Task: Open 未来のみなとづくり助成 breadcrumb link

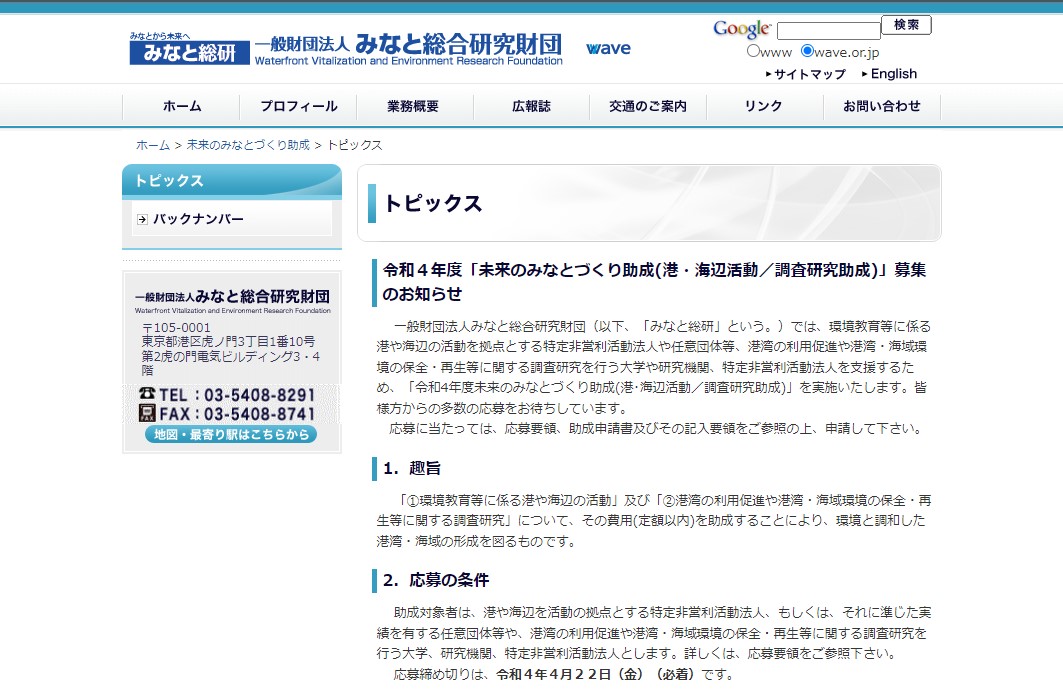Action: point(248,145)
